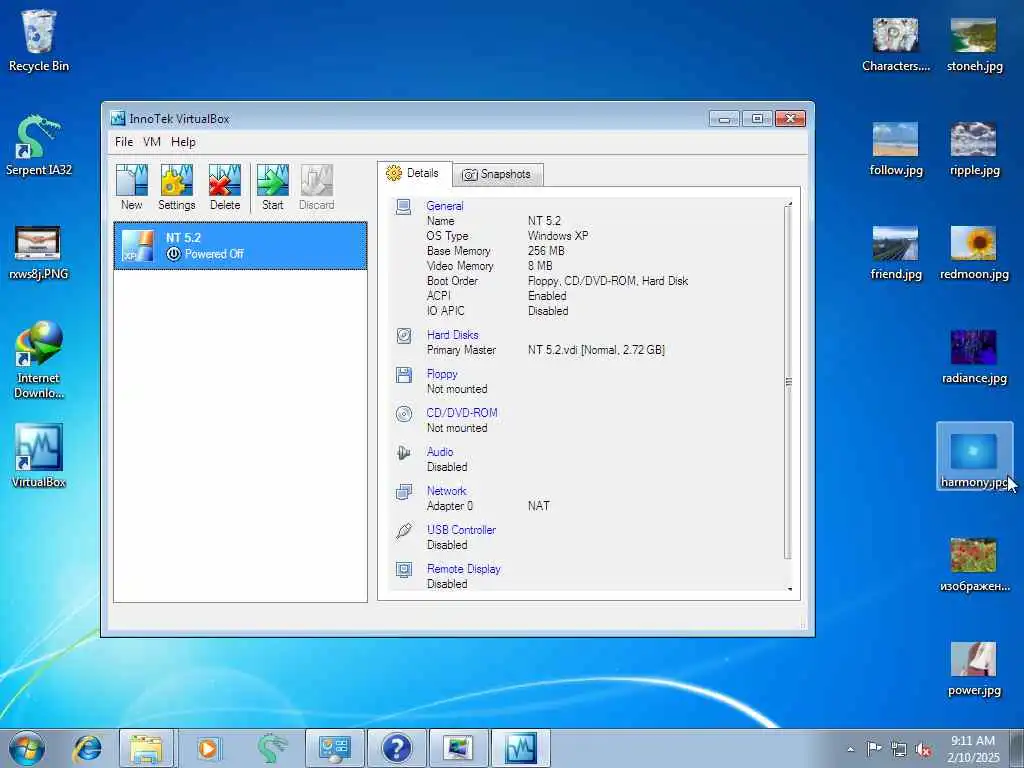Image resolution: width=1024 pixels, height=768 pixels.
Task: Click the Serpent dragon icon on taskbar
Action: [271, 748]
